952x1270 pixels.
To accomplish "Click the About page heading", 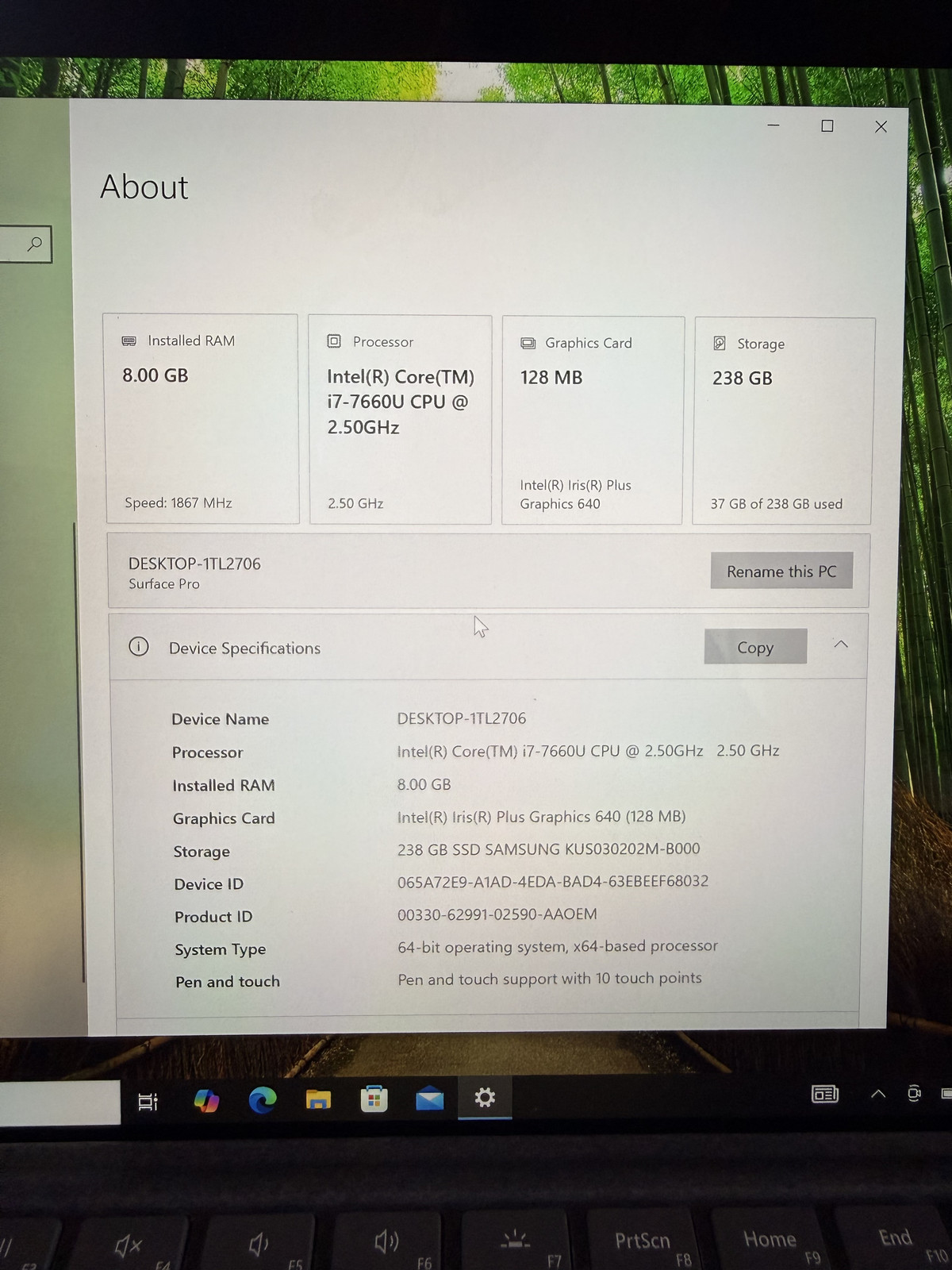I will click(144, 187).
